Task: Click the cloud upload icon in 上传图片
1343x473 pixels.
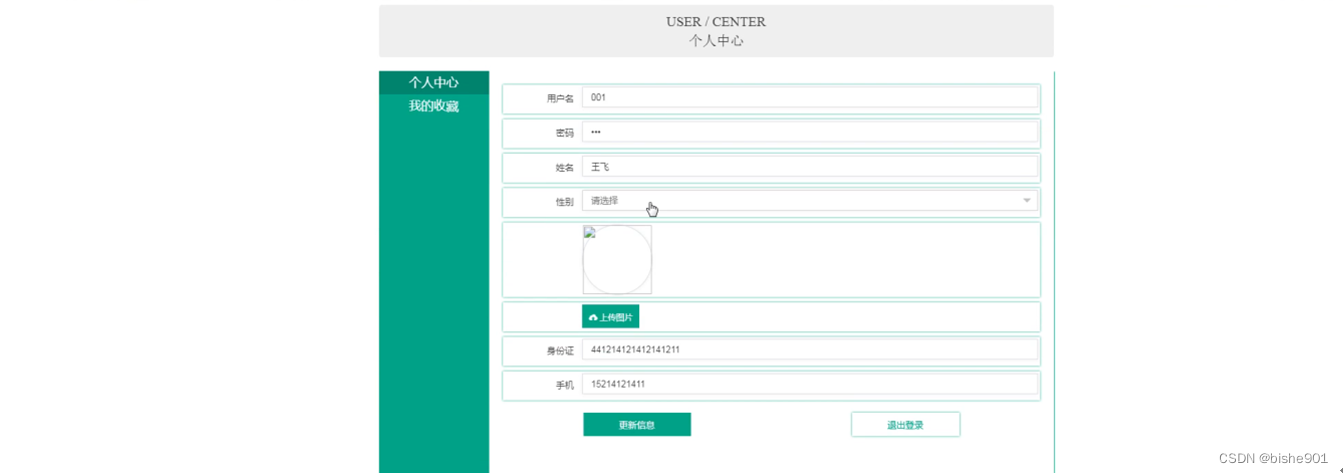Action: pos(593,317)
